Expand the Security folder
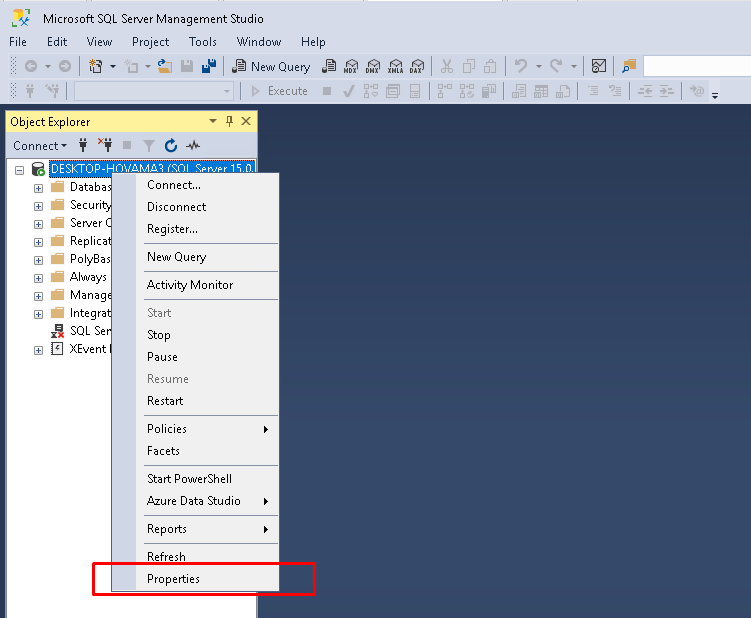Image resolution: width=751 pixels, height=618 pixels. [x=38, y=206]
